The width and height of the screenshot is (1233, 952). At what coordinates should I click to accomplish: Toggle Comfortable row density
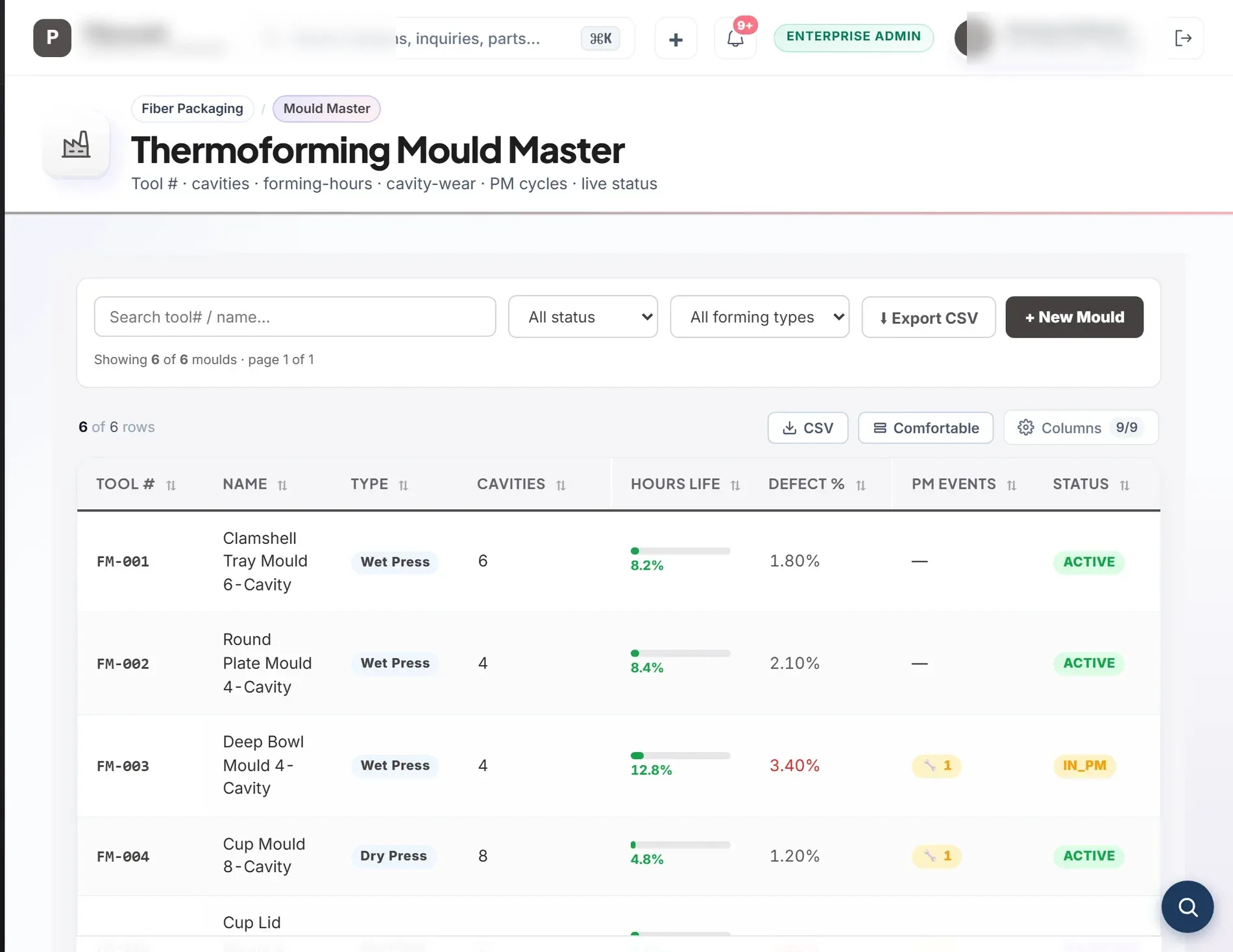[x=925, y=428]
